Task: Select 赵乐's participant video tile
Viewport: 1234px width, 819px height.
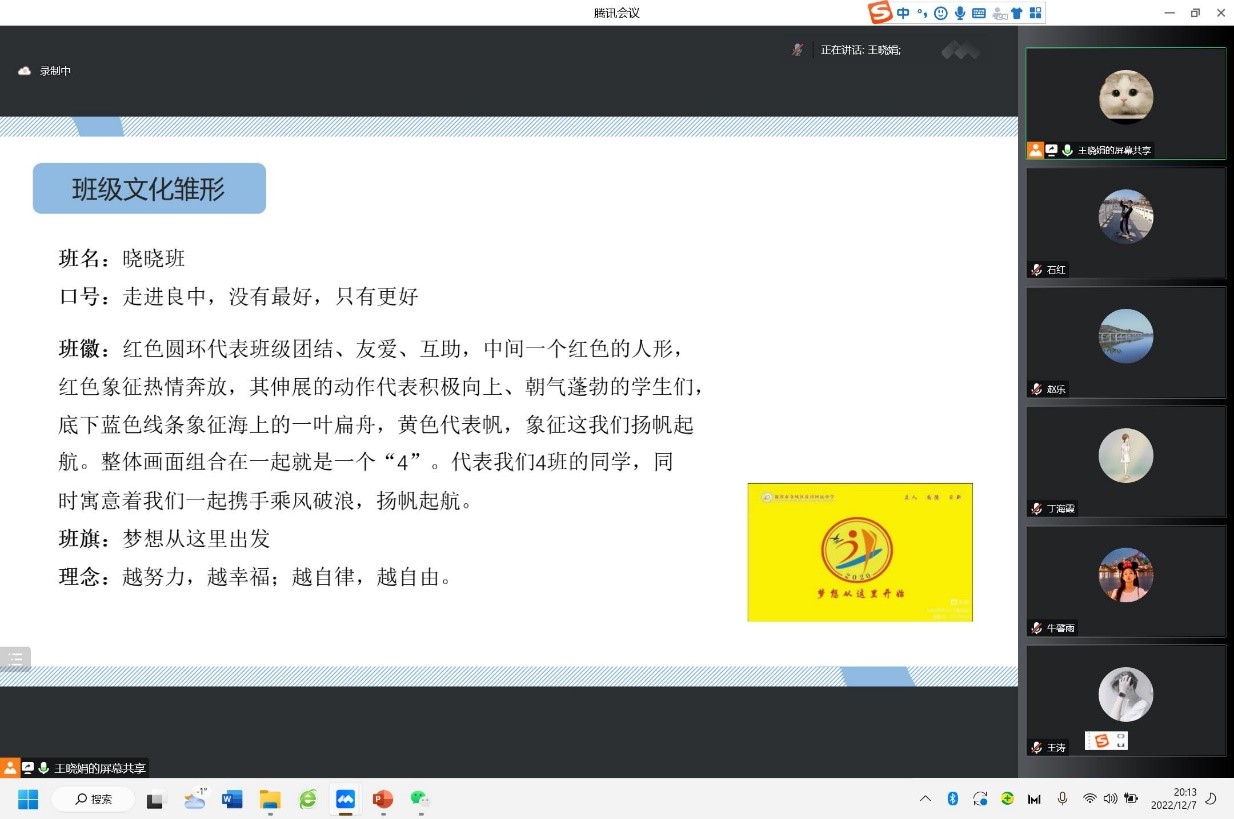Action: (1125, 341)
